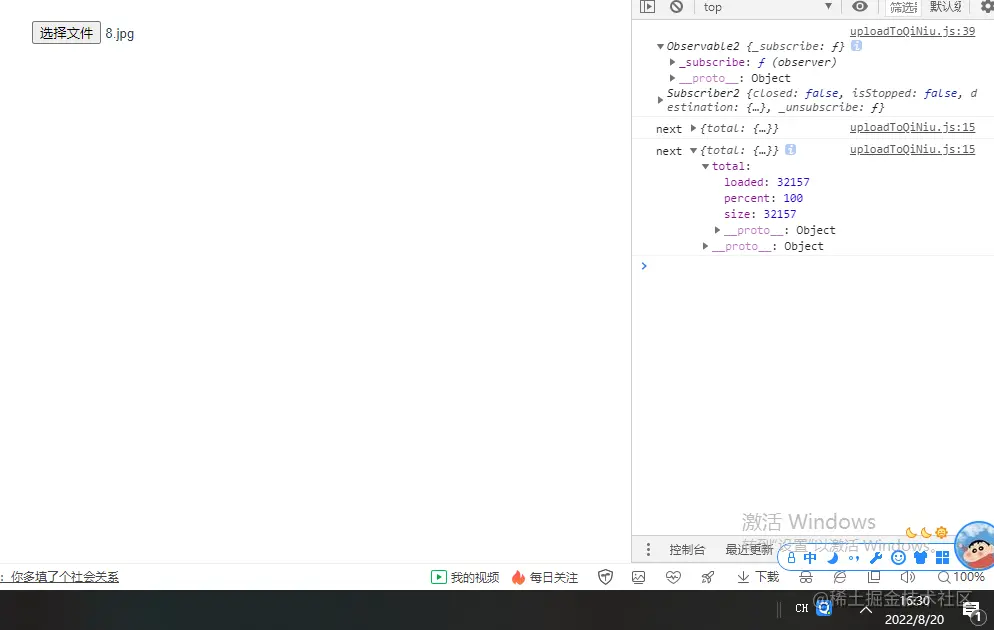Open first uploadToQiNiu.js:15 source link

[912, 127]
